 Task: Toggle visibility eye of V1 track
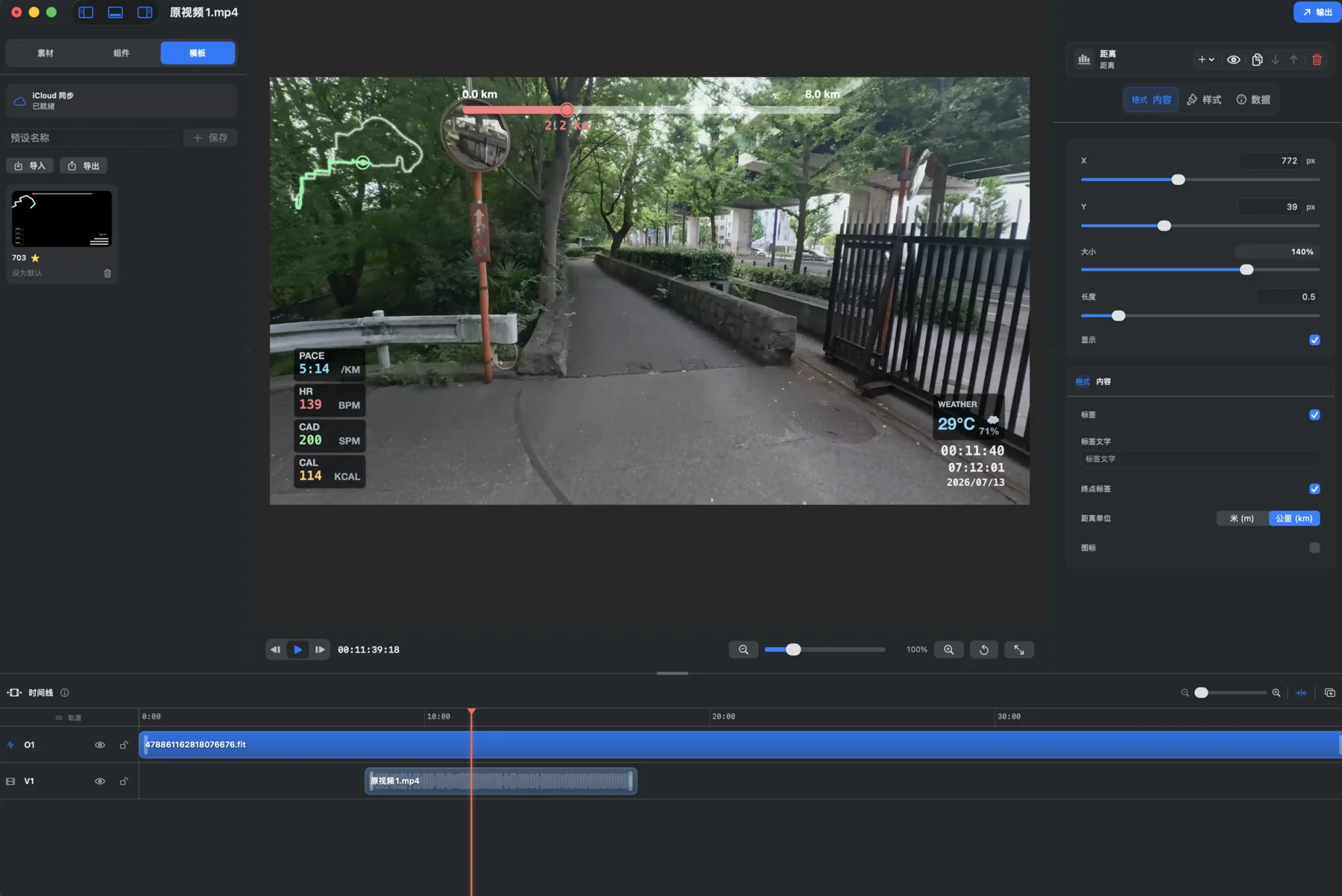point(100,782)
